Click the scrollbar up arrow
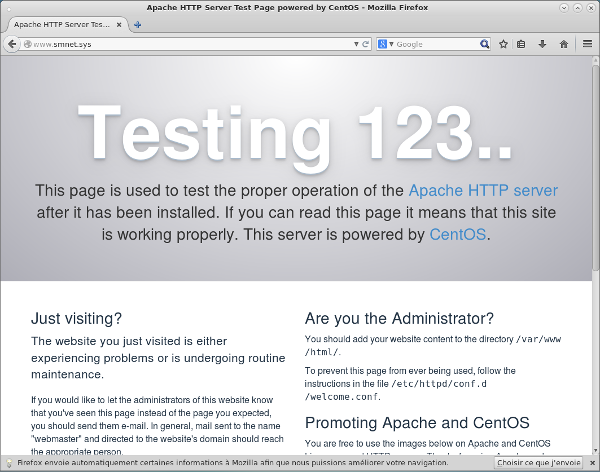The image size is (600, 472). pyautogui.click(x=595, y=60)
